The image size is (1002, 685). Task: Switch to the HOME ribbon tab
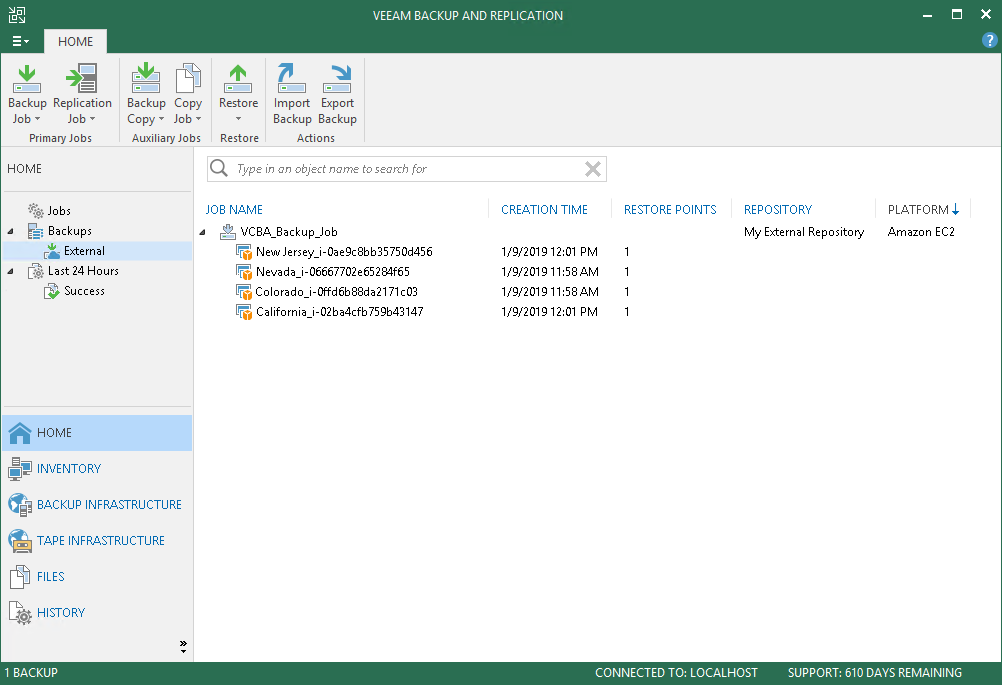tap(75, 42)
